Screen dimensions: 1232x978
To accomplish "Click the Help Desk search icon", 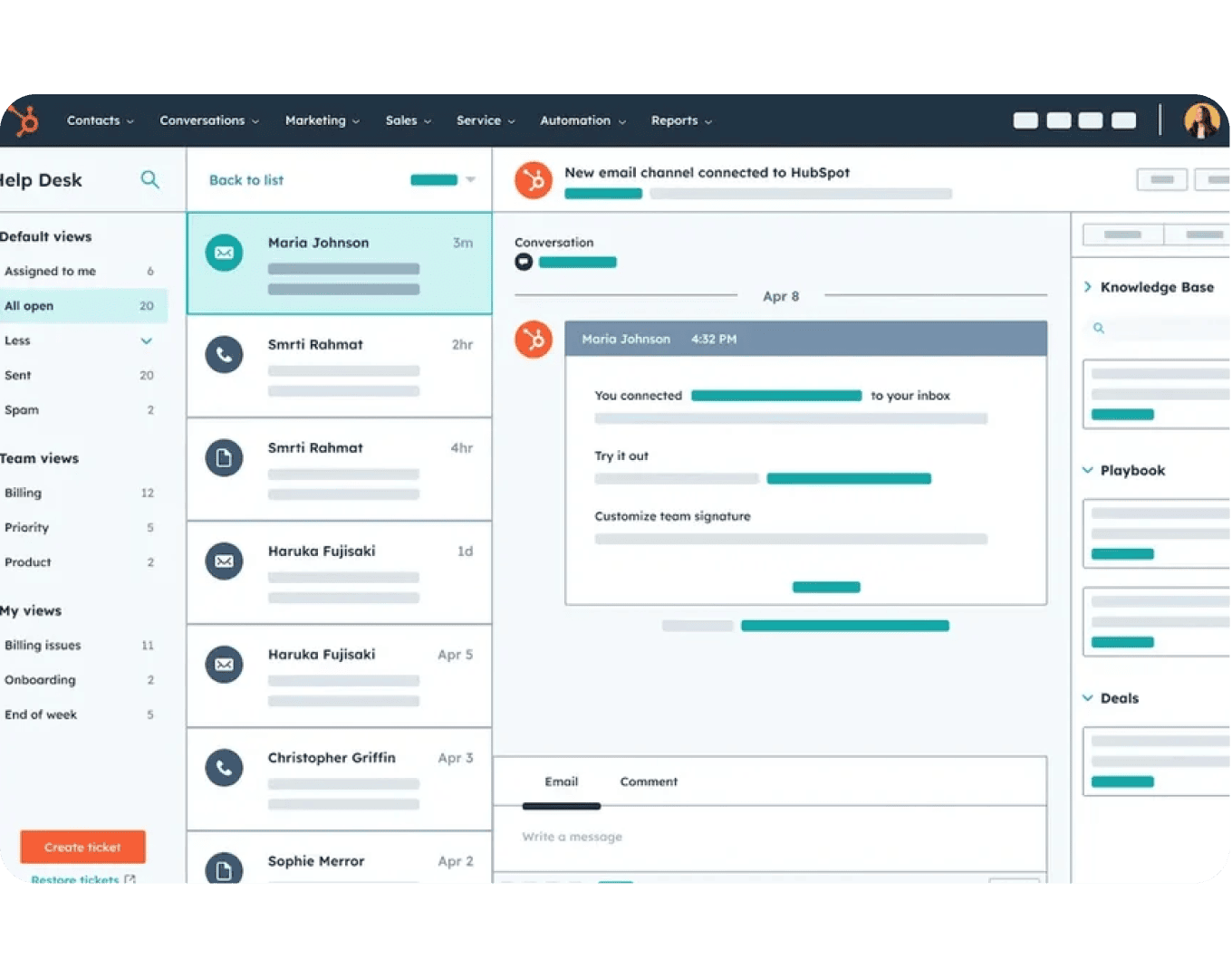I will [150, 179].
